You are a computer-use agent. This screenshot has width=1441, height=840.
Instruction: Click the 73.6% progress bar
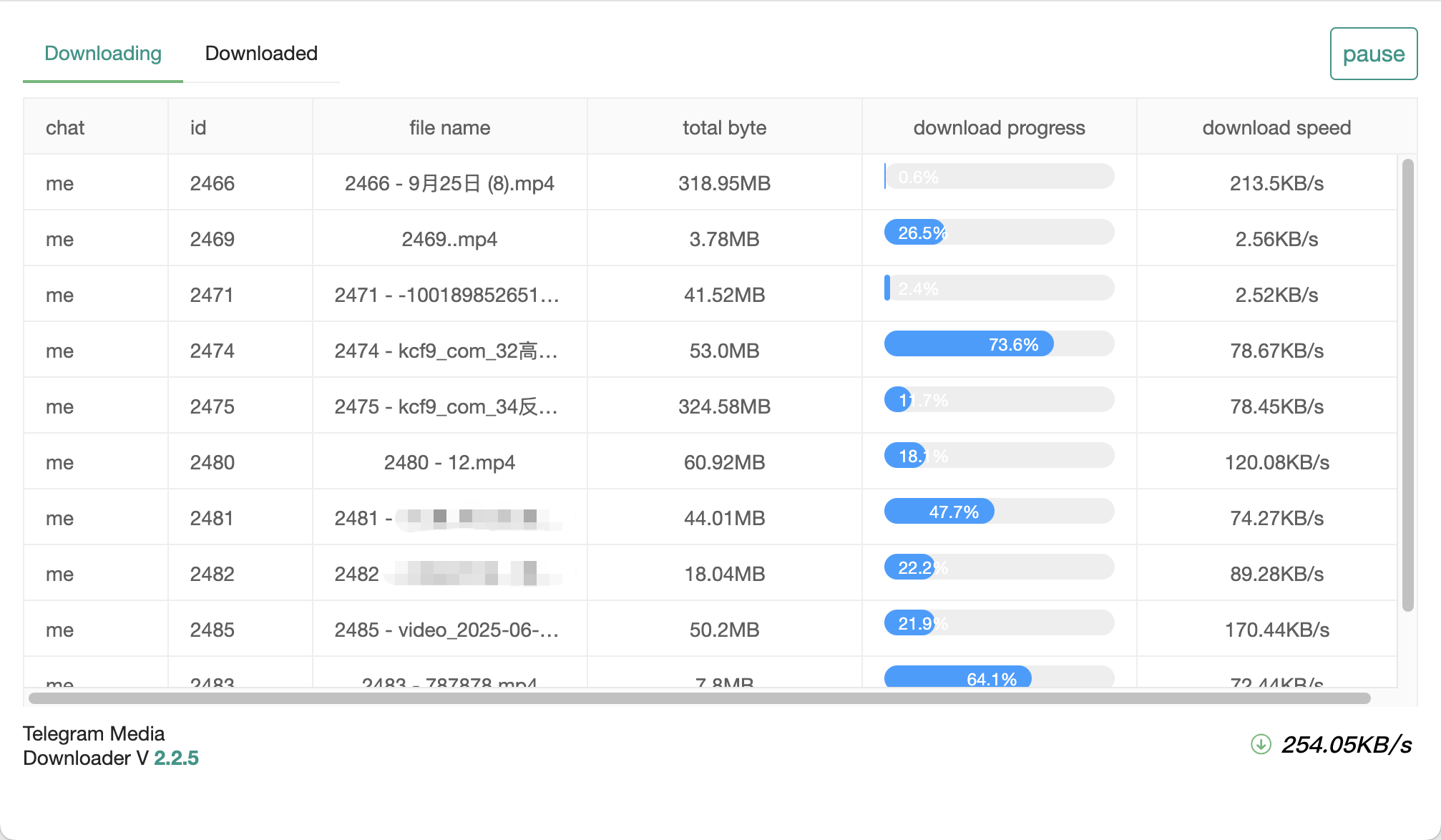coord(999,344)
